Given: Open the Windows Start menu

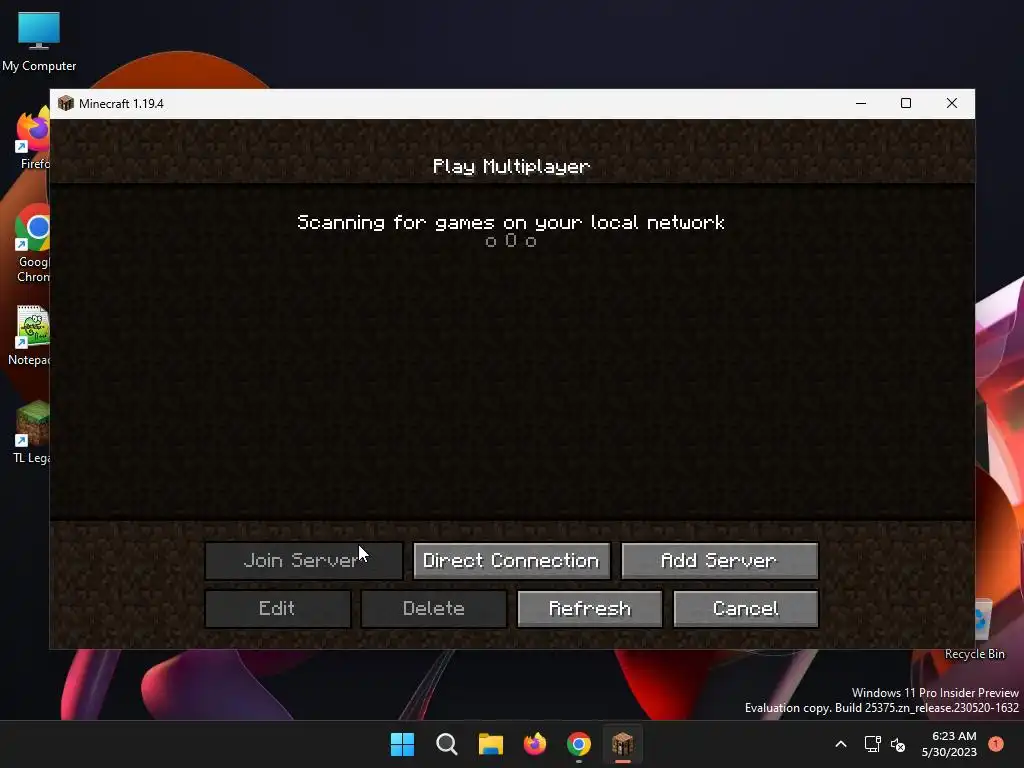Looking at the screenshot, I should pyautogui.click(x=402, y=744).
